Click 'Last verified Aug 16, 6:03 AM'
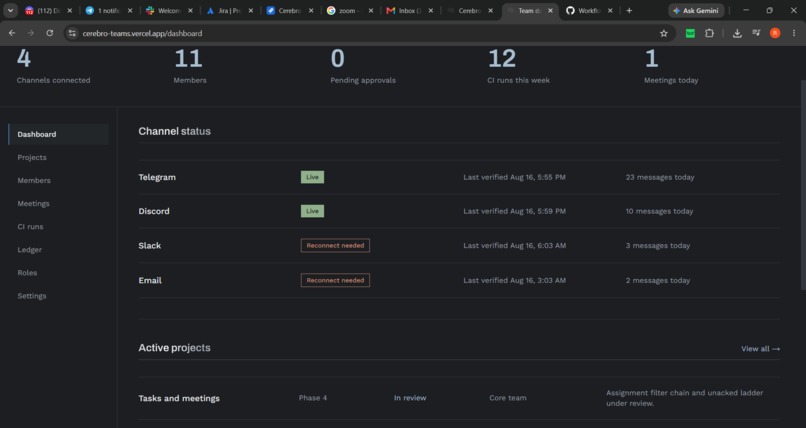806x428 pixels. pos(515,246)
